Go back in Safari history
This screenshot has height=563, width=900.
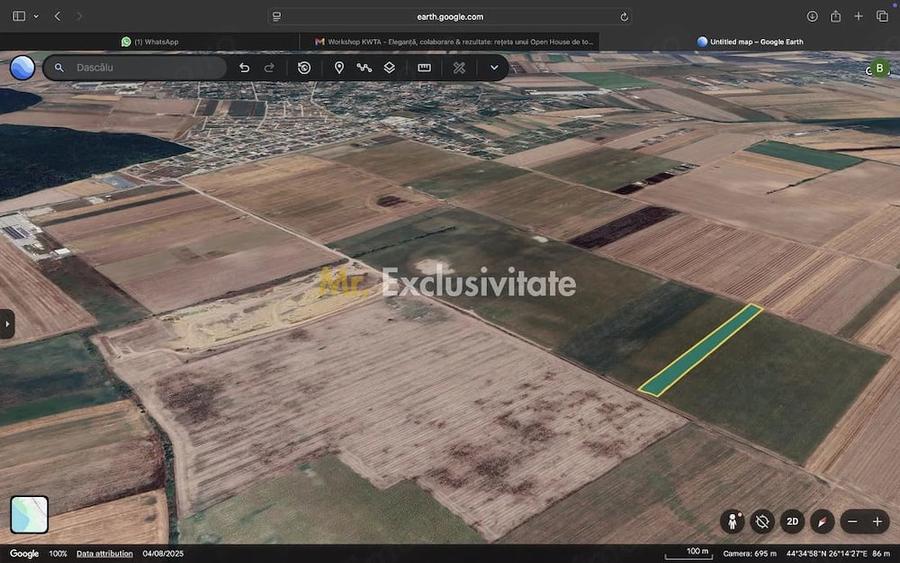(x=57, y=16)
